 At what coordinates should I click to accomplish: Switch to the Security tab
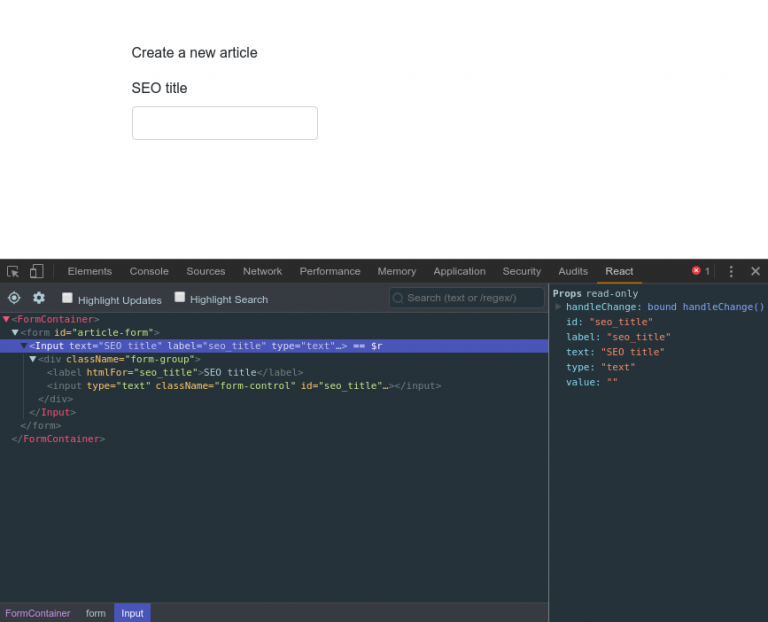coord(522,271)
